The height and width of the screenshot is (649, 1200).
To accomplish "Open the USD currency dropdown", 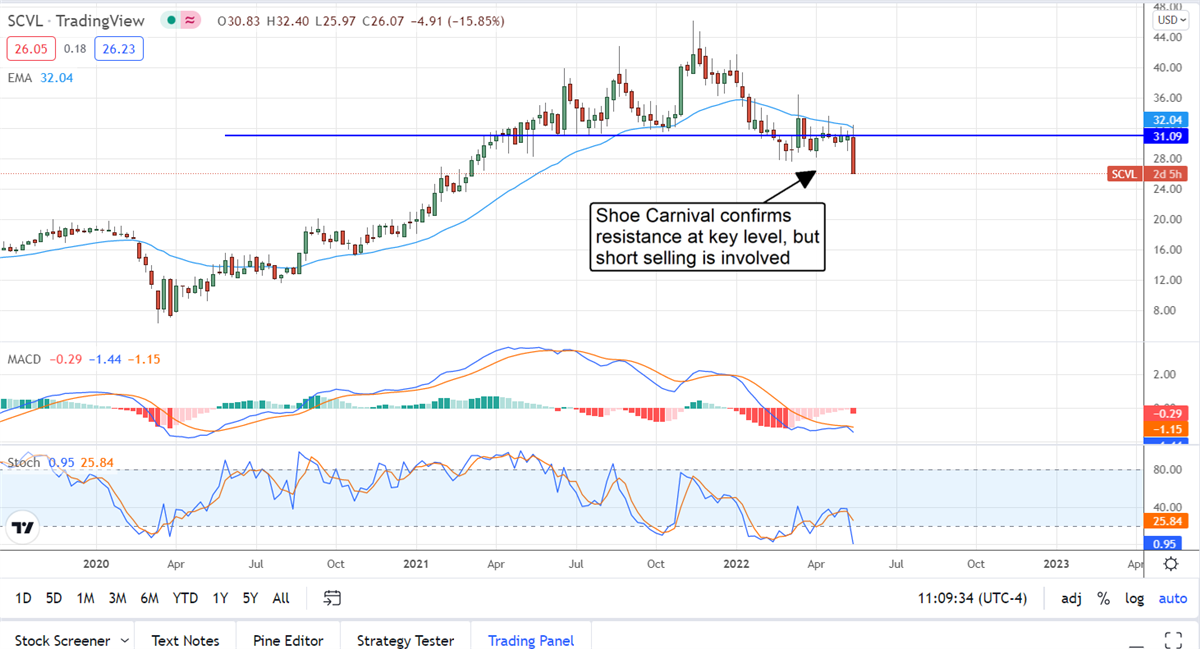I will 1169,20.
